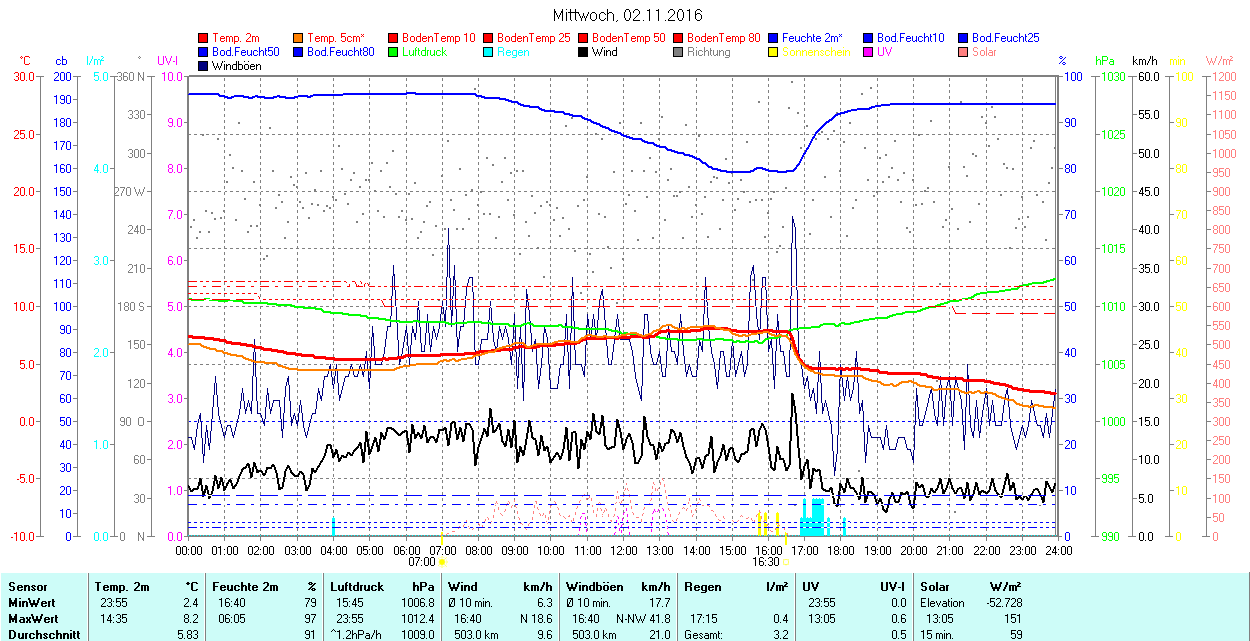Click the orange Temp. 5cm* legend swatch
The width and height of the screenshot is (1250, 641).
pos(299,38)
